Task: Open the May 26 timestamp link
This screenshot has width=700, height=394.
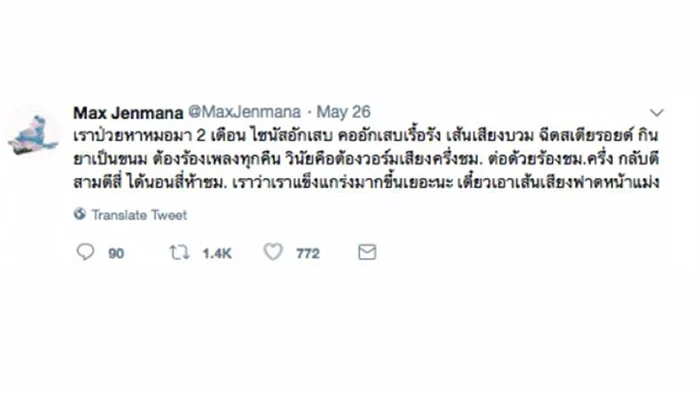Action: pos(343,112)
